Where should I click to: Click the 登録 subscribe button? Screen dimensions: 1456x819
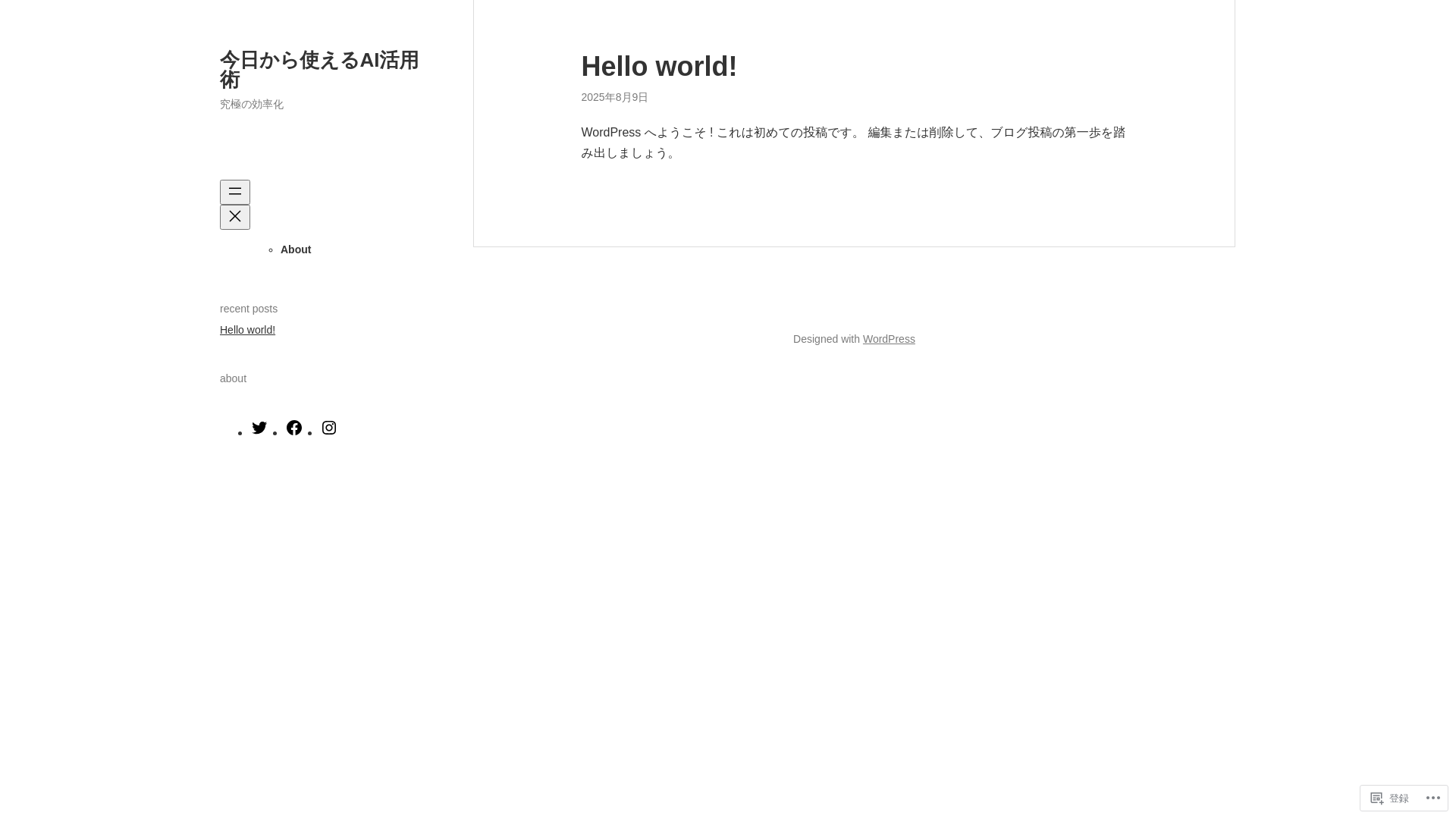tap(1389, 798)
